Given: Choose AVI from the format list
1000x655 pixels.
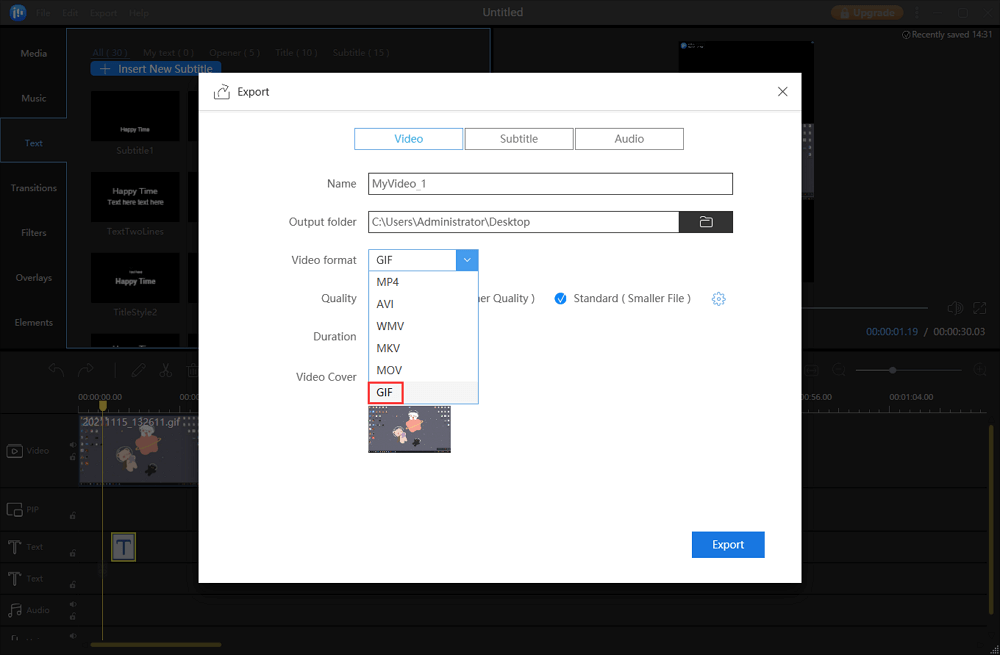Looking at the screenshot, I should click(423, 304).
